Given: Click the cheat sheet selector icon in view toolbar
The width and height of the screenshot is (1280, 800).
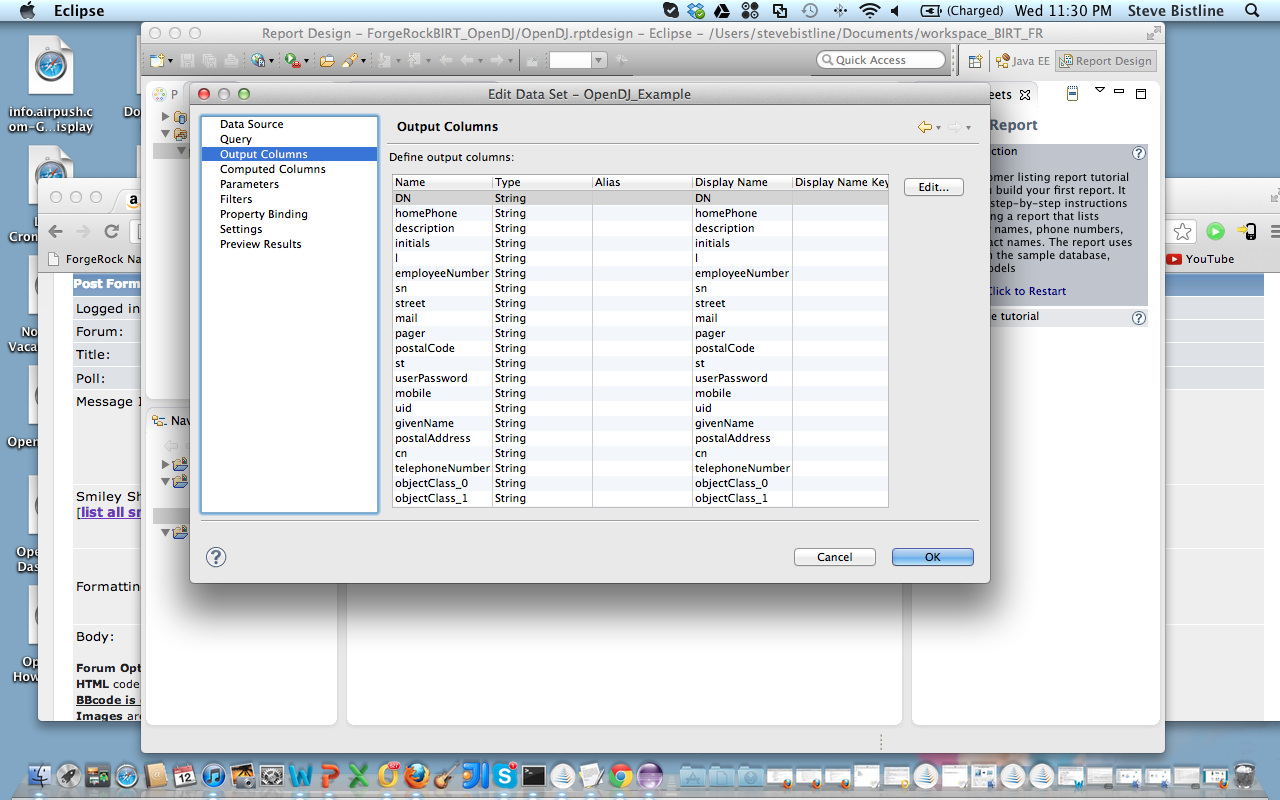Looking at the screenshot, I should pyautogui.click(x=1073, y=94).
